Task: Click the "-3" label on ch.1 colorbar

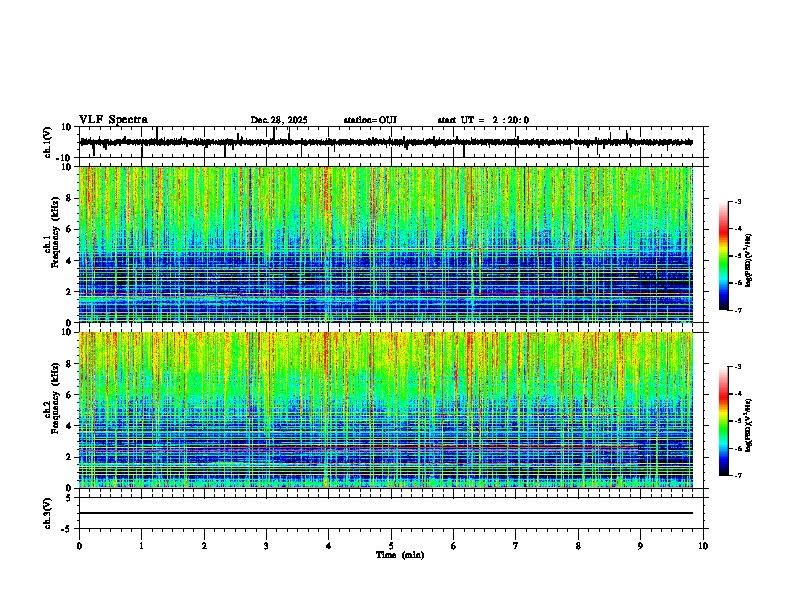Action: 737,201
